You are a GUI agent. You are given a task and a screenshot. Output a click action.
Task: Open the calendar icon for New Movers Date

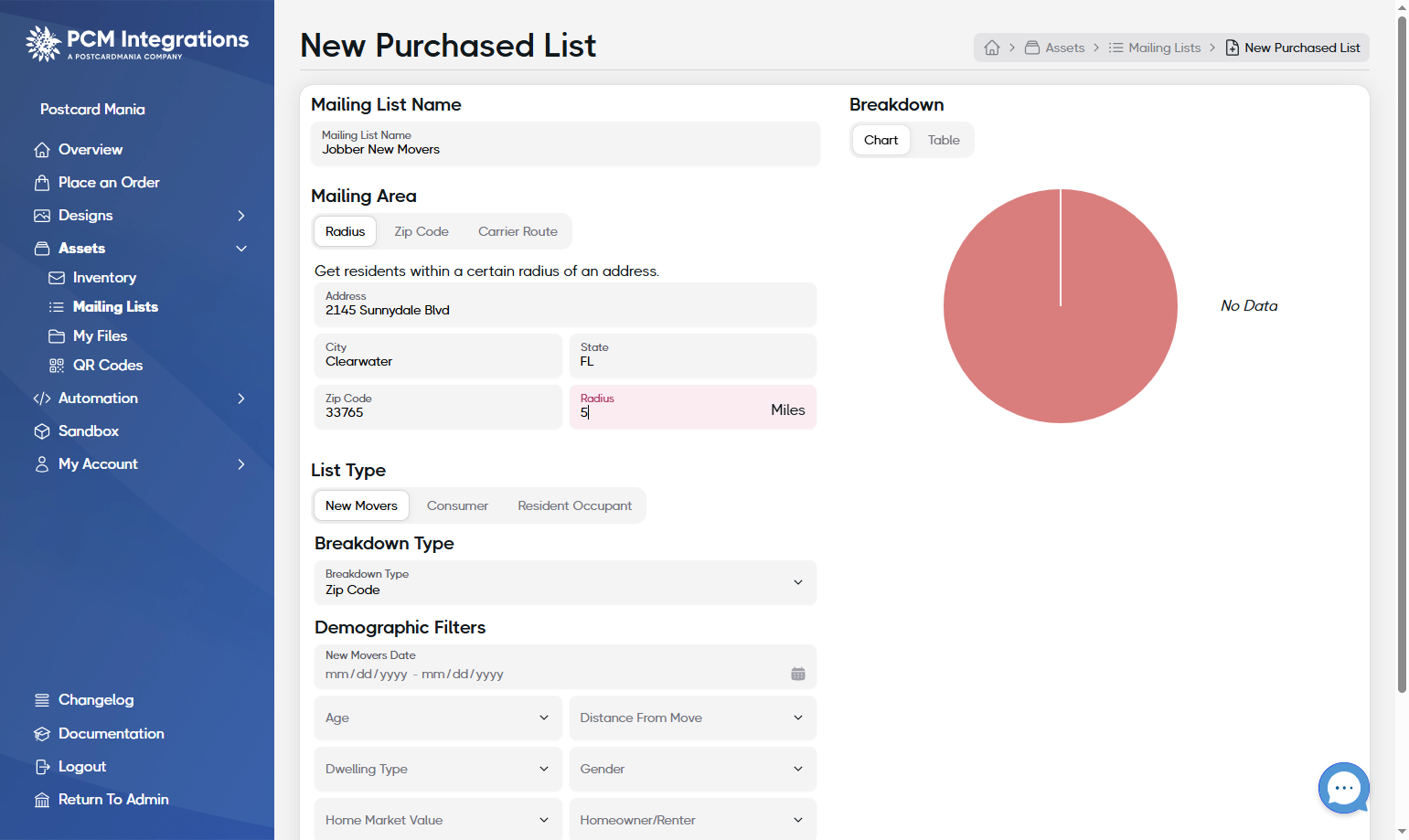(798, 674)
